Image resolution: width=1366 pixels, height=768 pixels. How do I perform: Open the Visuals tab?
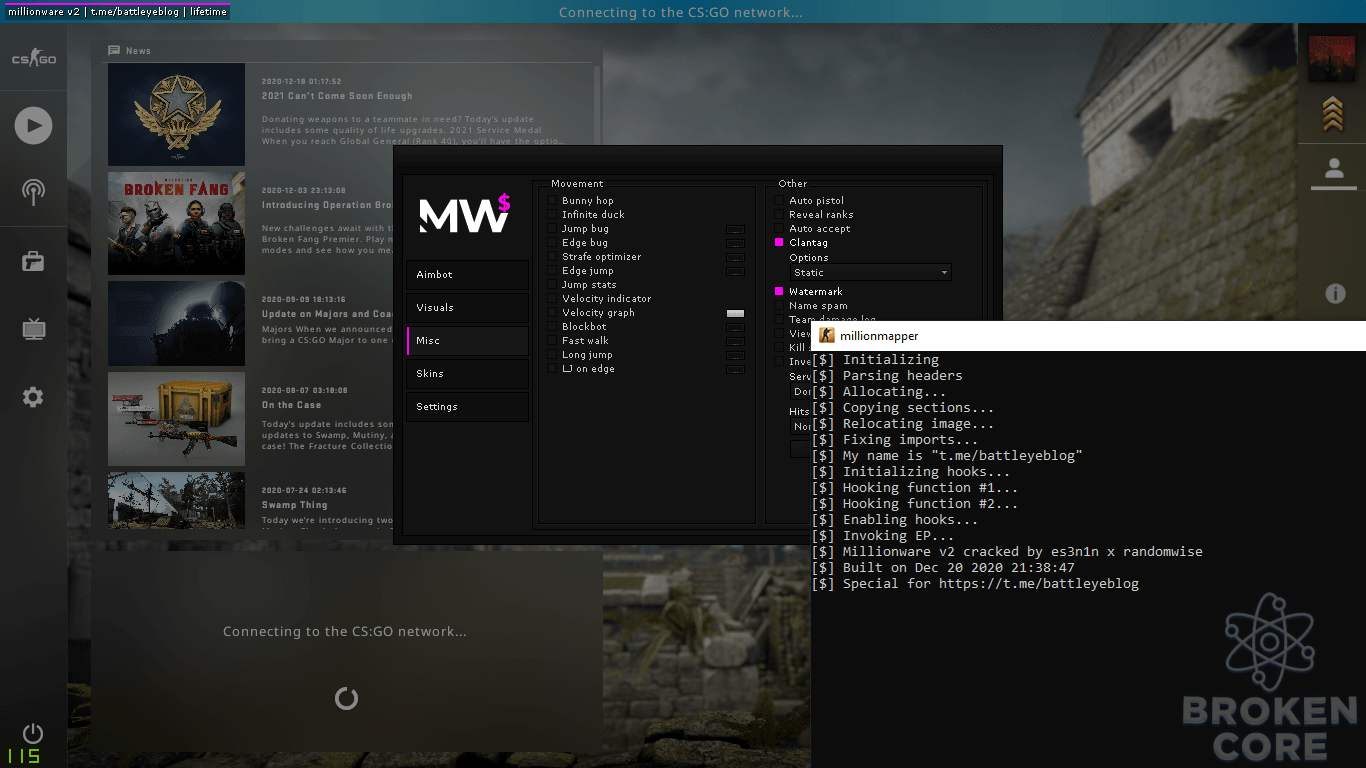pyautogui.click(x=468, y=308)
